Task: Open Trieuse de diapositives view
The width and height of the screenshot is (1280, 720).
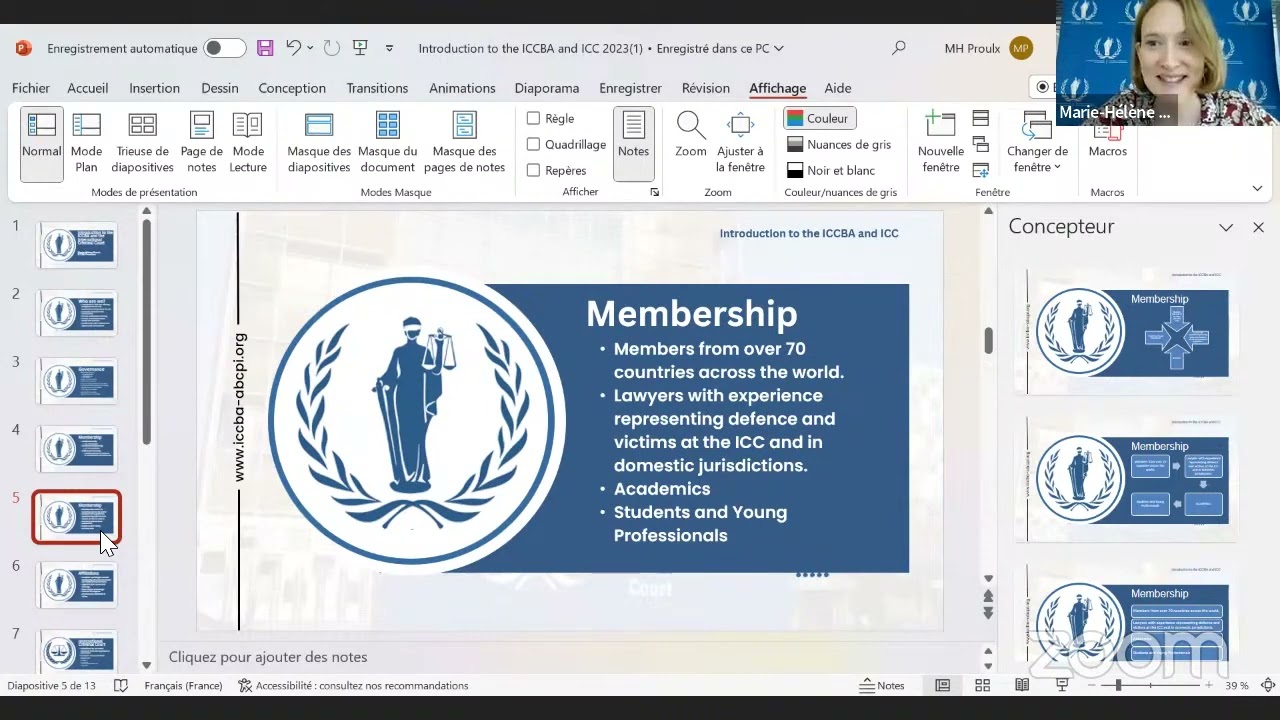Action: (x=143, y=144)
